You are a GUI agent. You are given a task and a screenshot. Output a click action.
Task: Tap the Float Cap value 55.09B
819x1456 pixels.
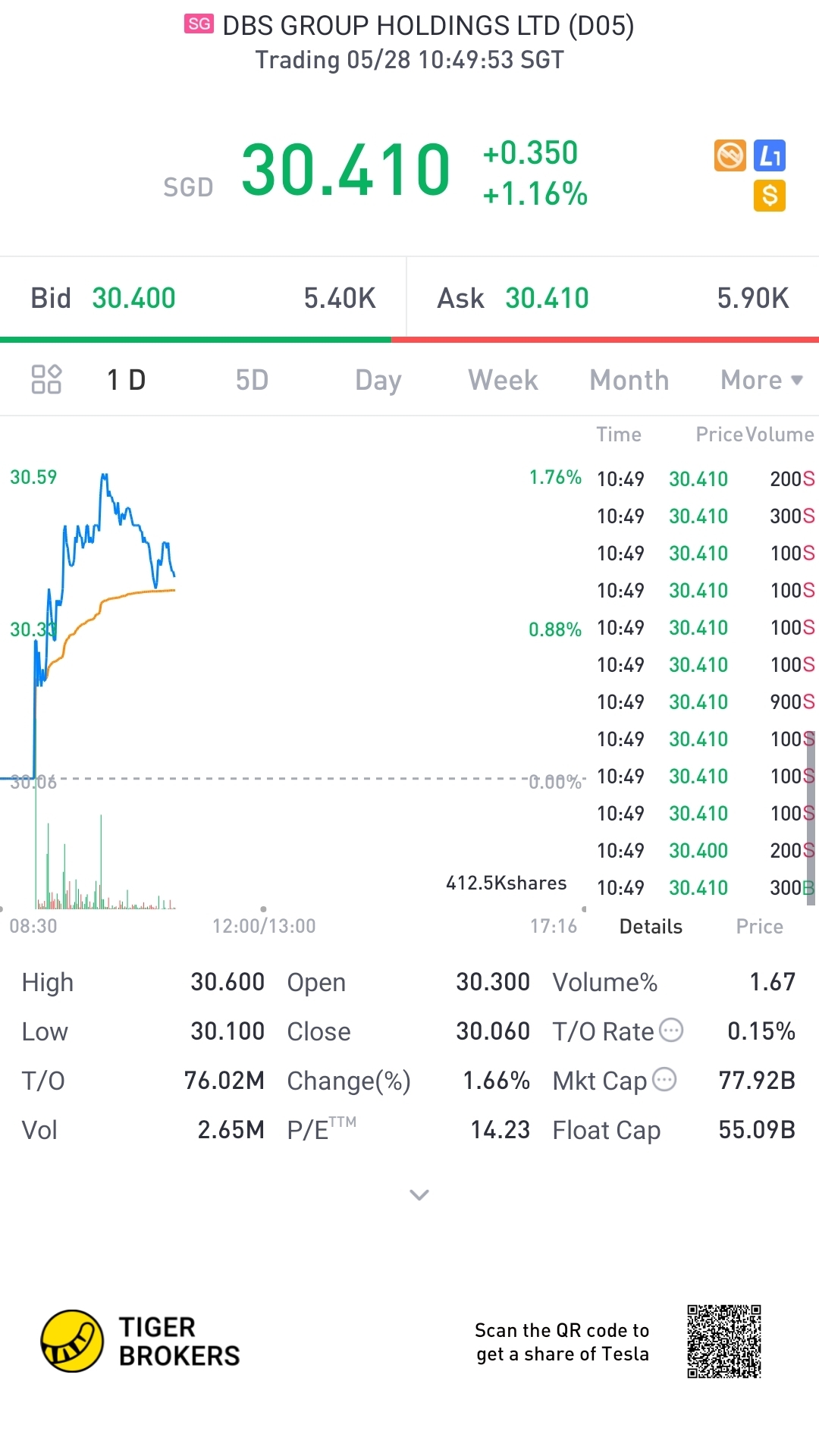(757, 1130)
